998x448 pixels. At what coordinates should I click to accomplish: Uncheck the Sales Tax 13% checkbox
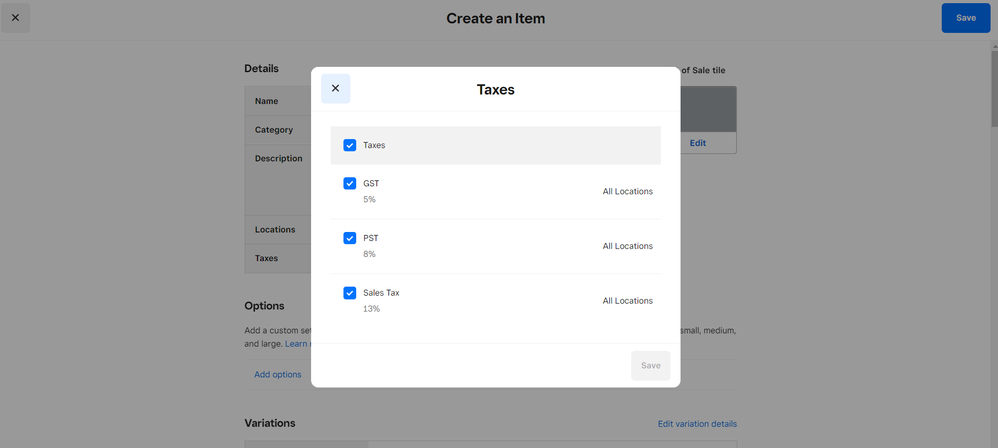click(350, 293)
